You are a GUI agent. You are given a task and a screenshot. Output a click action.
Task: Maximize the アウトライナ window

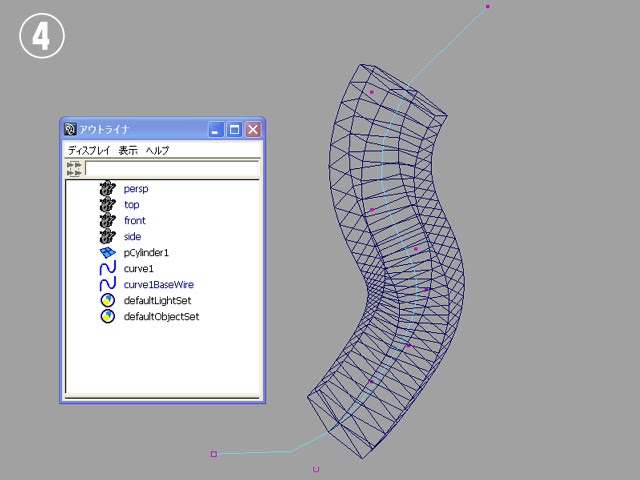[234, 130]
